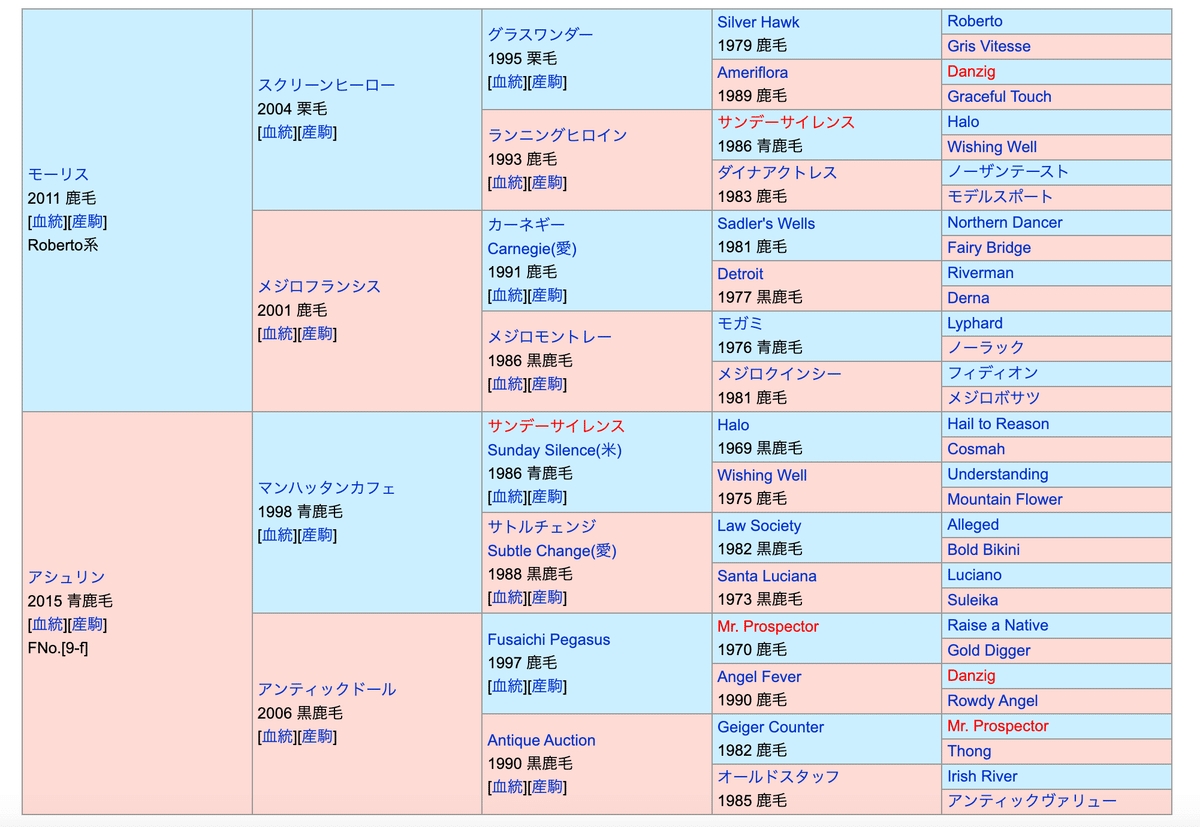Open the Ameriflora link
The image size is (1200, 827).
coord(752,72)
